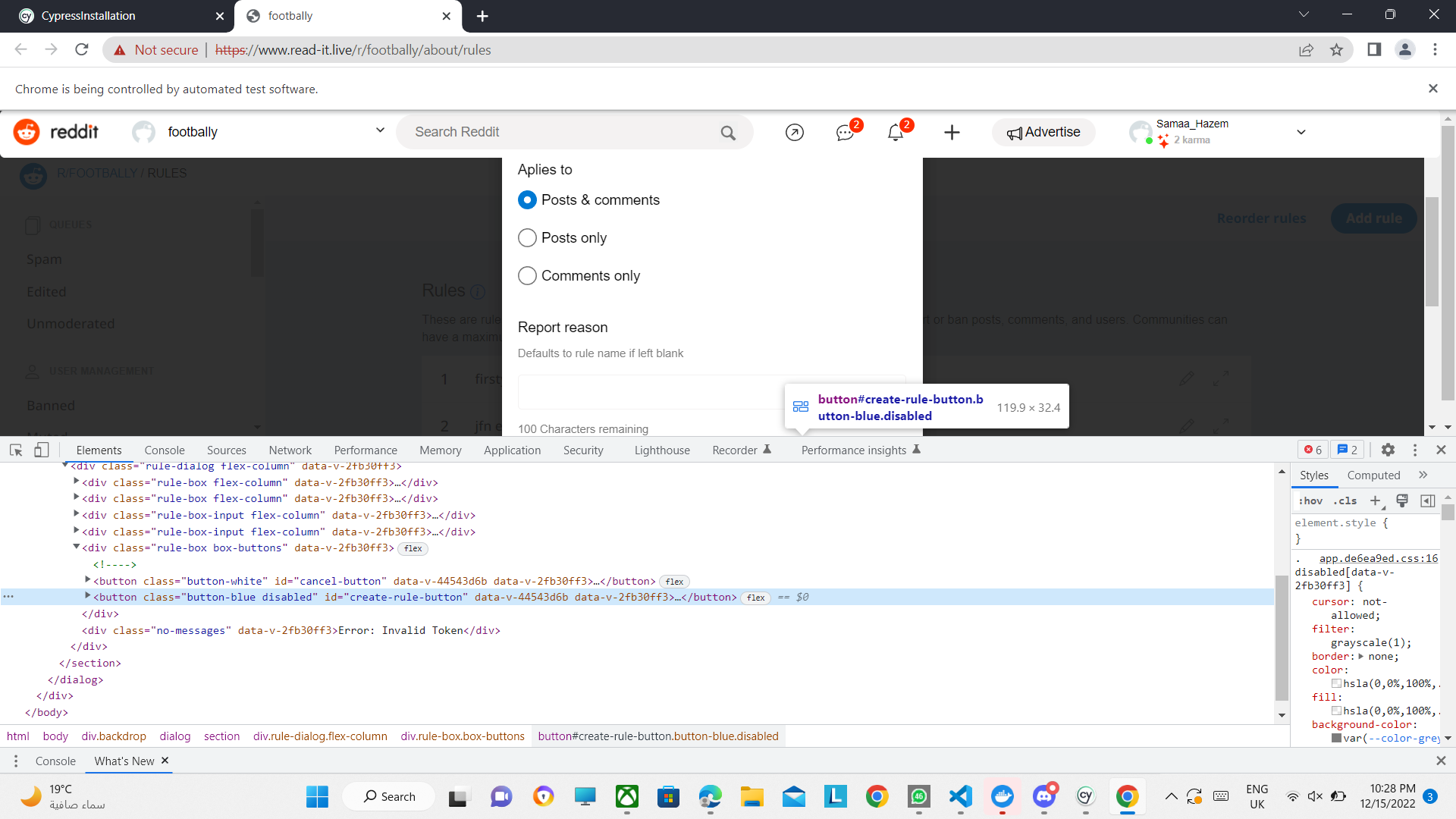Click the create post plus icon
1456x819 pixels.
(x=952, y=133)
